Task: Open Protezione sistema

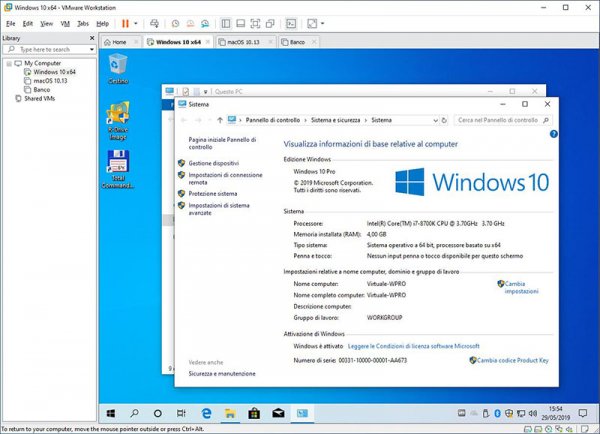Action: [213, 194]
